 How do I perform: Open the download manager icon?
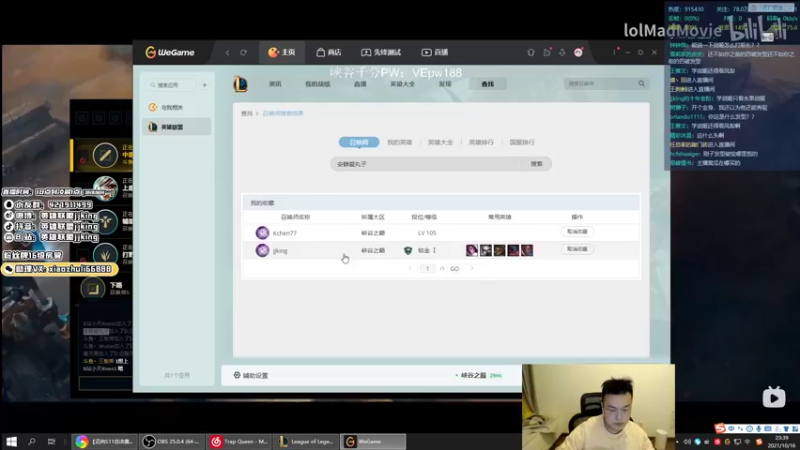coord(562,52)
